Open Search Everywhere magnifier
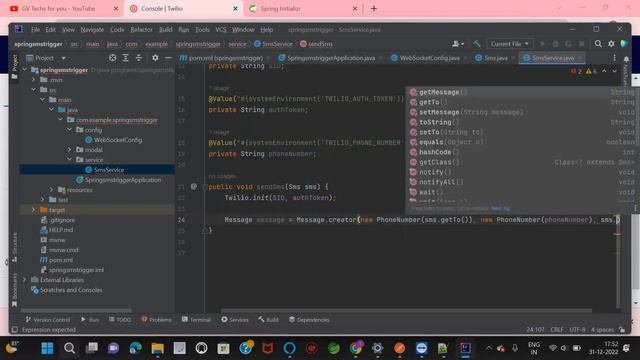 pos(598,44)
